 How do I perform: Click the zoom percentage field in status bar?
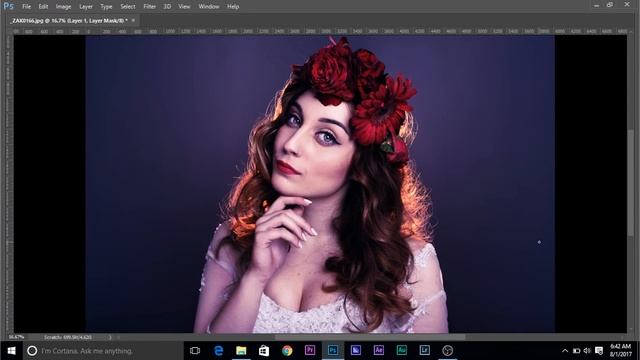[16, 337]
